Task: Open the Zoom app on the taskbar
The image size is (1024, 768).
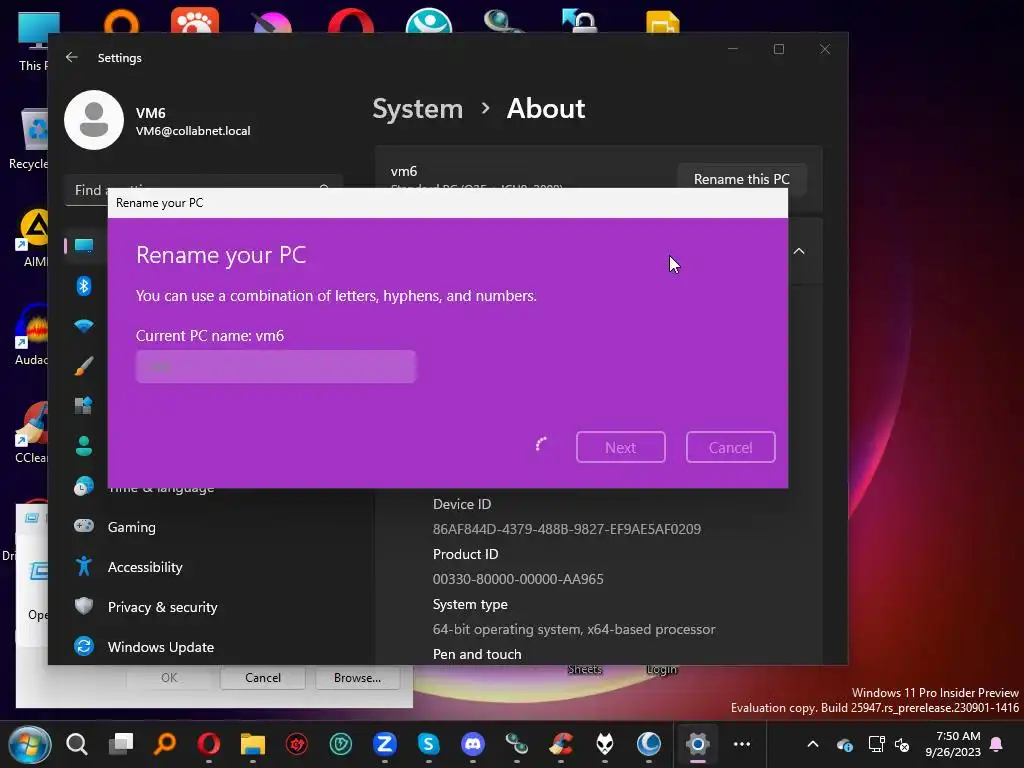Action: (385, 744)
